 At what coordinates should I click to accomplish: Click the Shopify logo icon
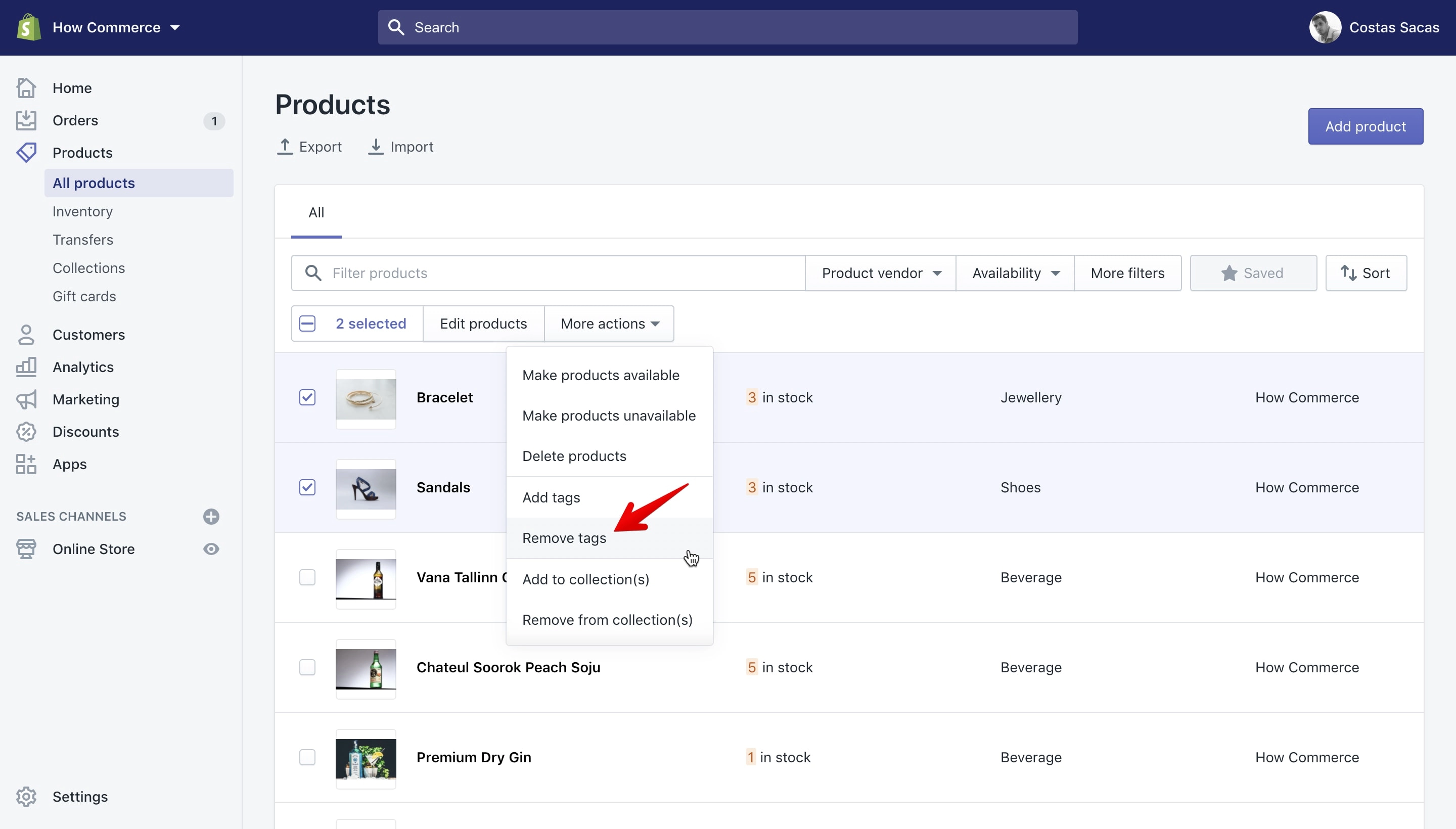(28, 27)
